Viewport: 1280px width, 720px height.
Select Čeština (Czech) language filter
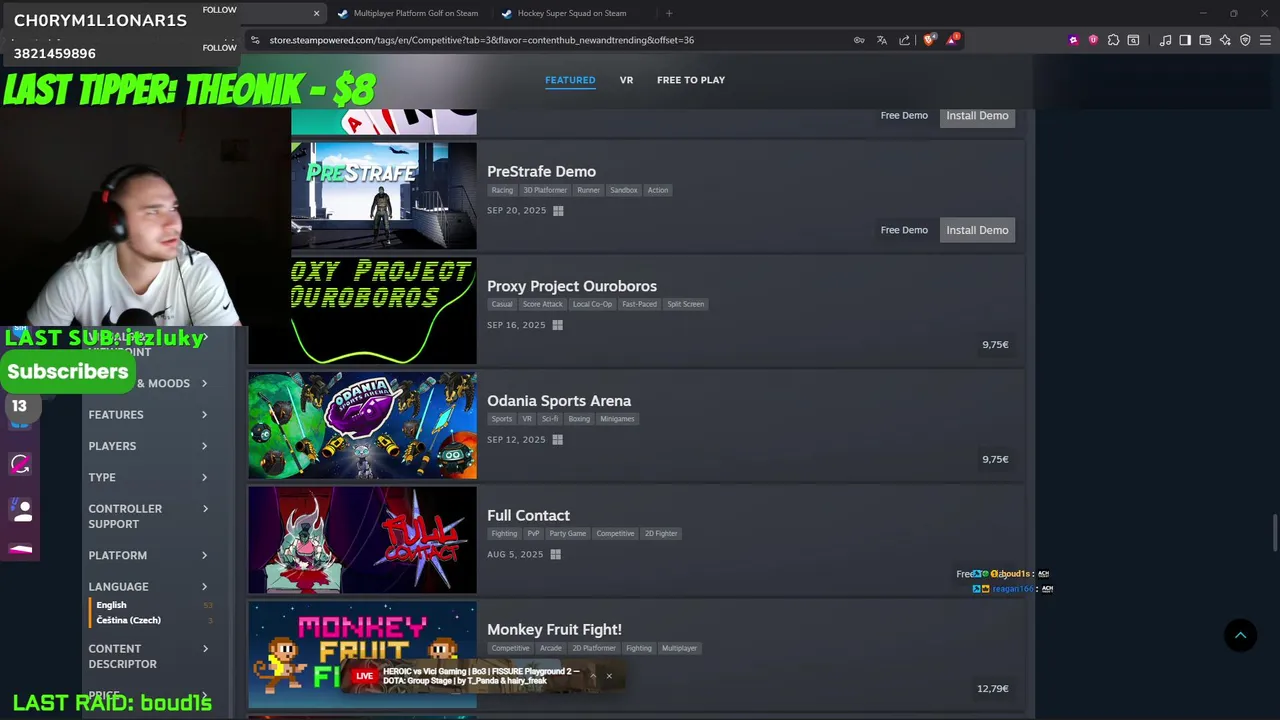click(x=128, y=620)
